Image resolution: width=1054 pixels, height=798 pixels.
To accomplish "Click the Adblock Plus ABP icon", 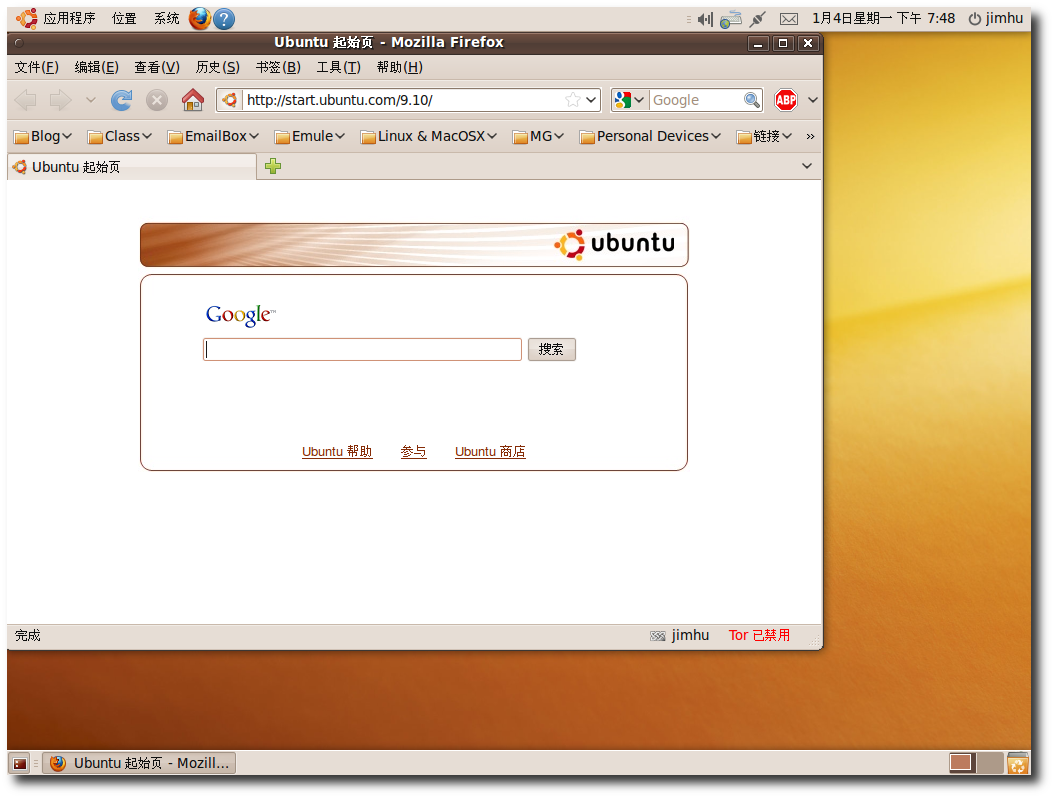I will click(786, 100).
